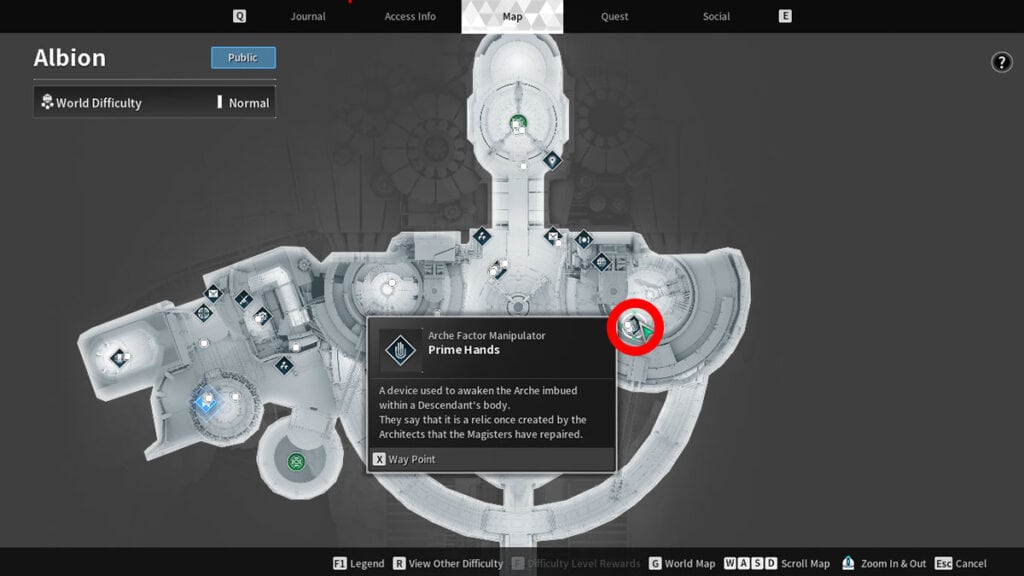Switch to the Journal tab
The width and height of the screenshot is (1024, 576).
coord(308,16)
